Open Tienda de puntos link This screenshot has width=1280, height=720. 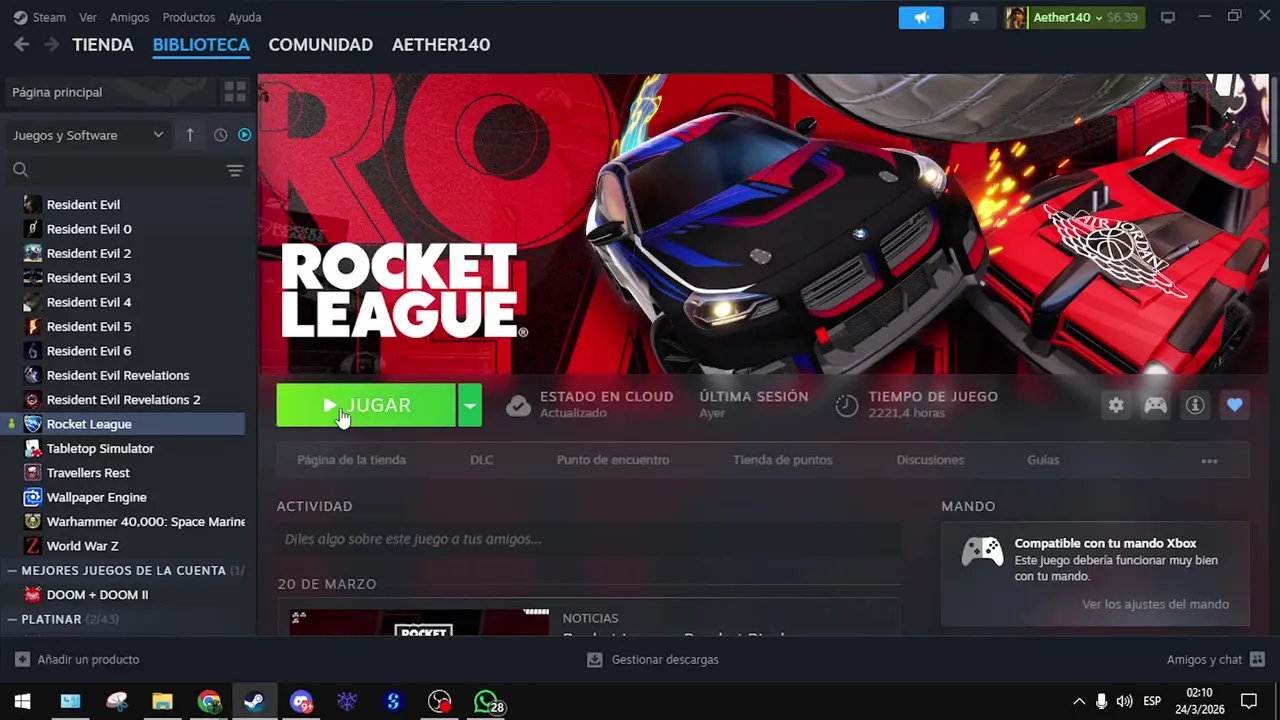pos(782,460)
